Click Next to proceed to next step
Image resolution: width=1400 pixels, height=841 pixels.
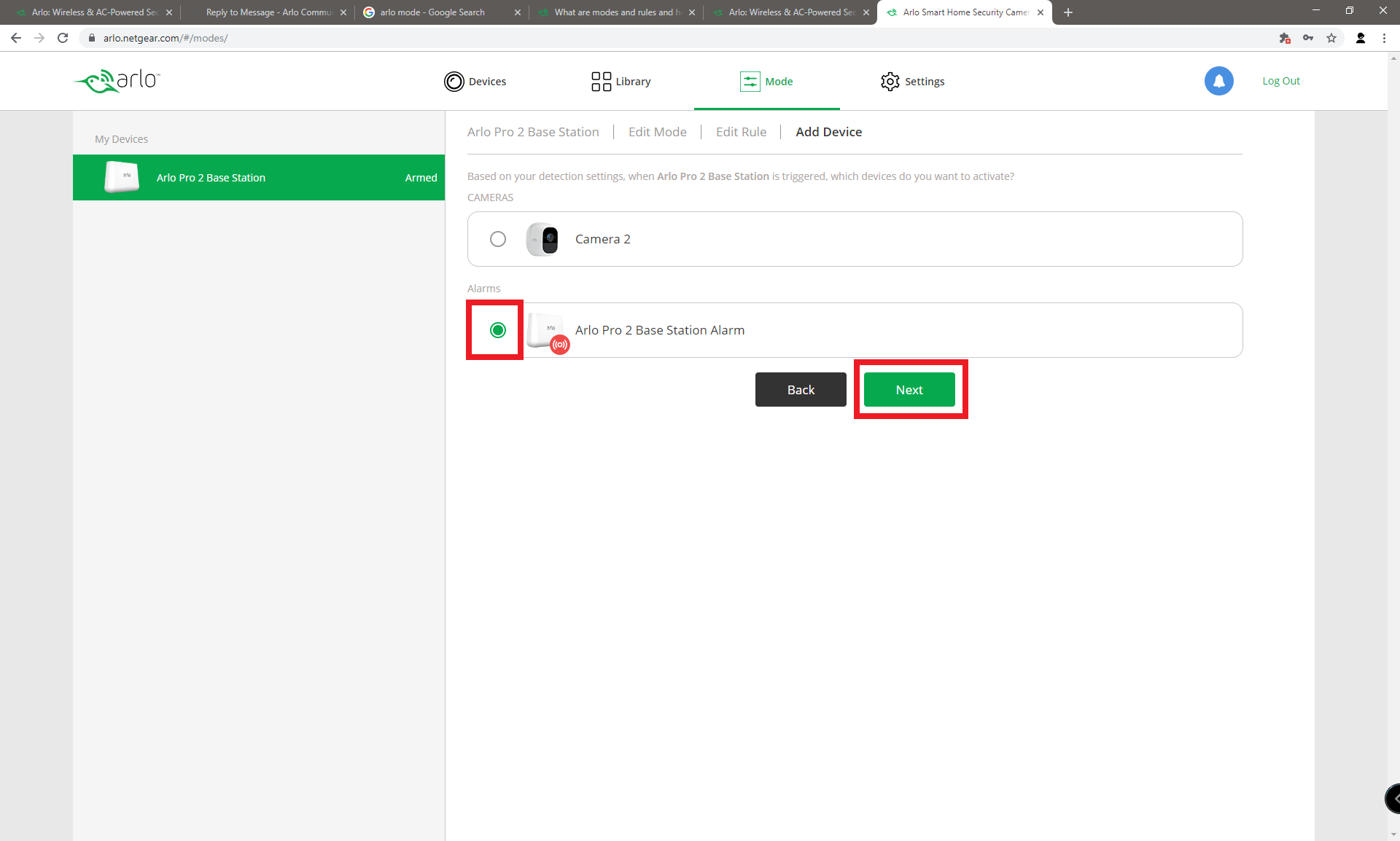pos(908,389)
